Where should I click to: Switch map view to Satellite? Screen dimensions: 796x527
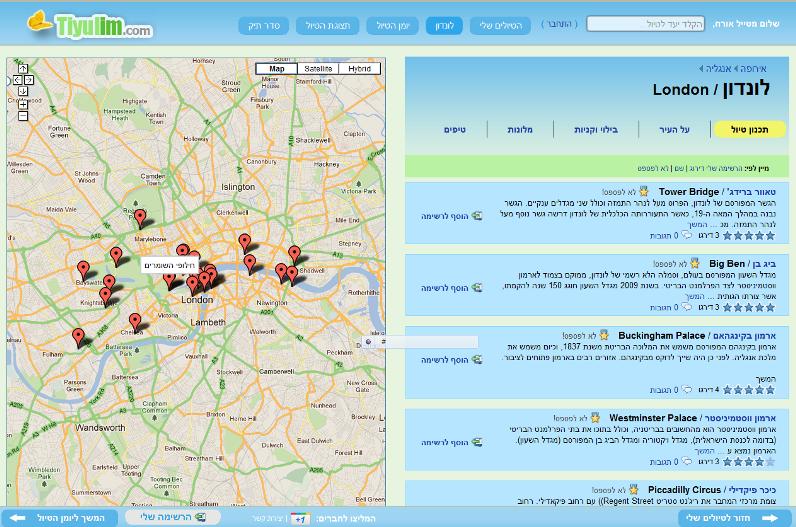tap(318, 69)
